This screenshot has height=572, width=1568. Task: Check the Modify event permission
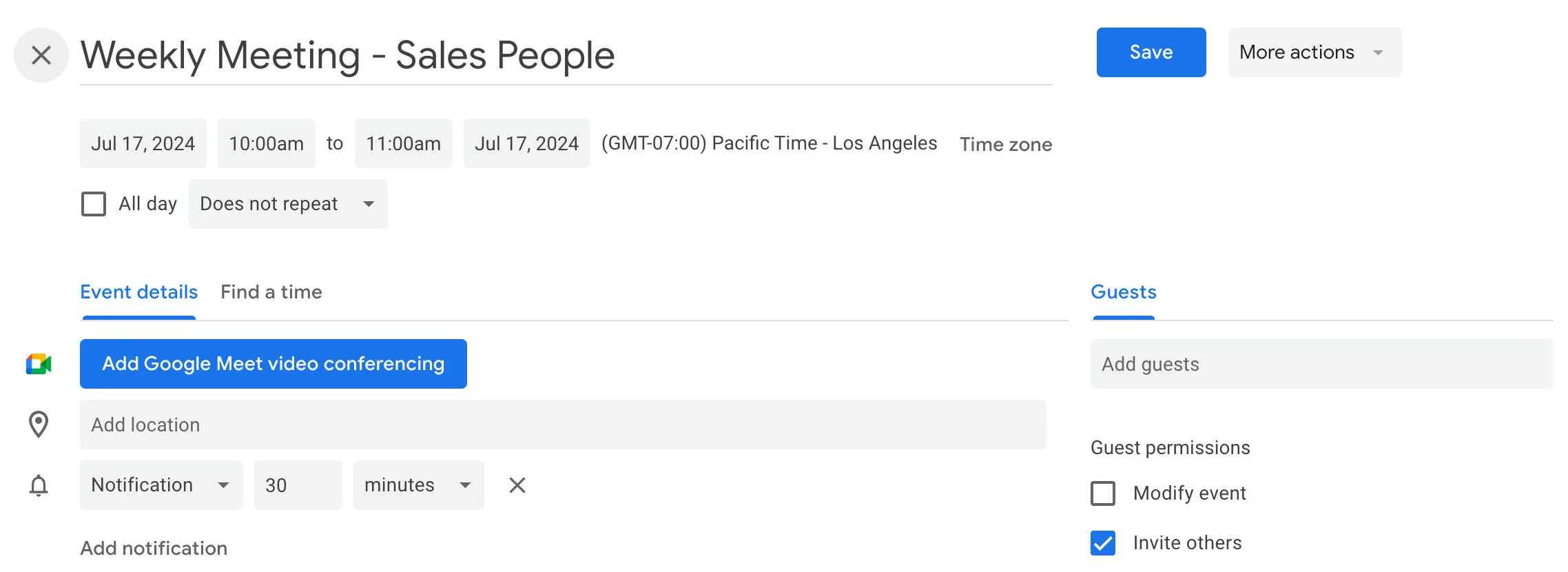point(1104,493)
